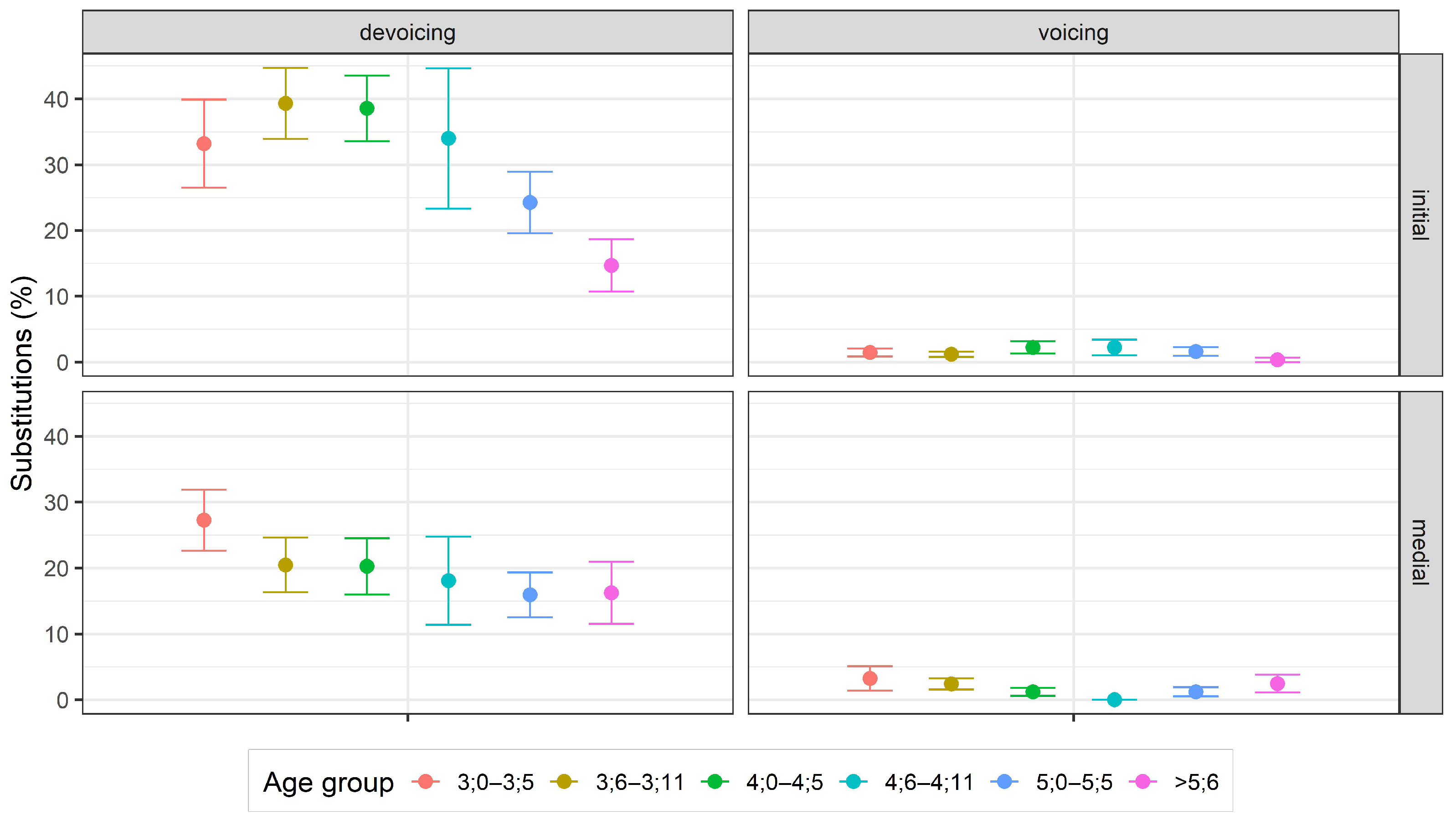Click the olive point in devoicing medial panel
This screenshot has width=1456, height=825.
pyautogui.click(x=286, y=565)
